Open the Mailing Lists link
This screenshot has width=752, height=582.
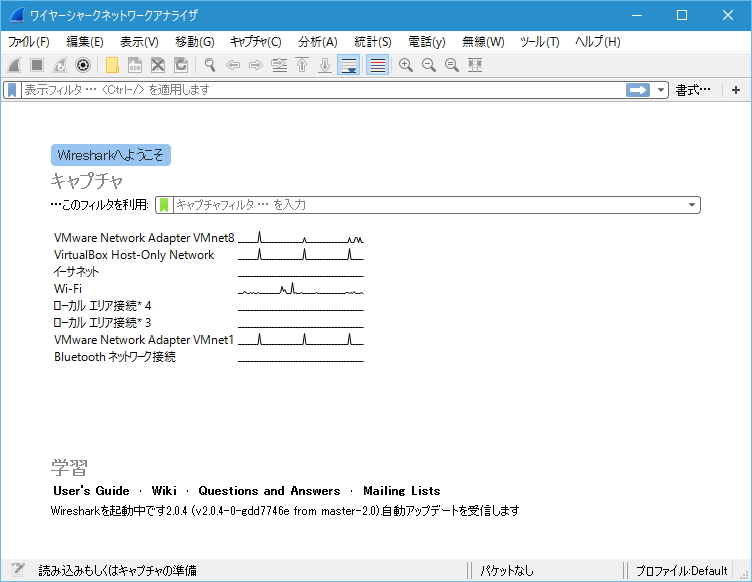[401, 491]
